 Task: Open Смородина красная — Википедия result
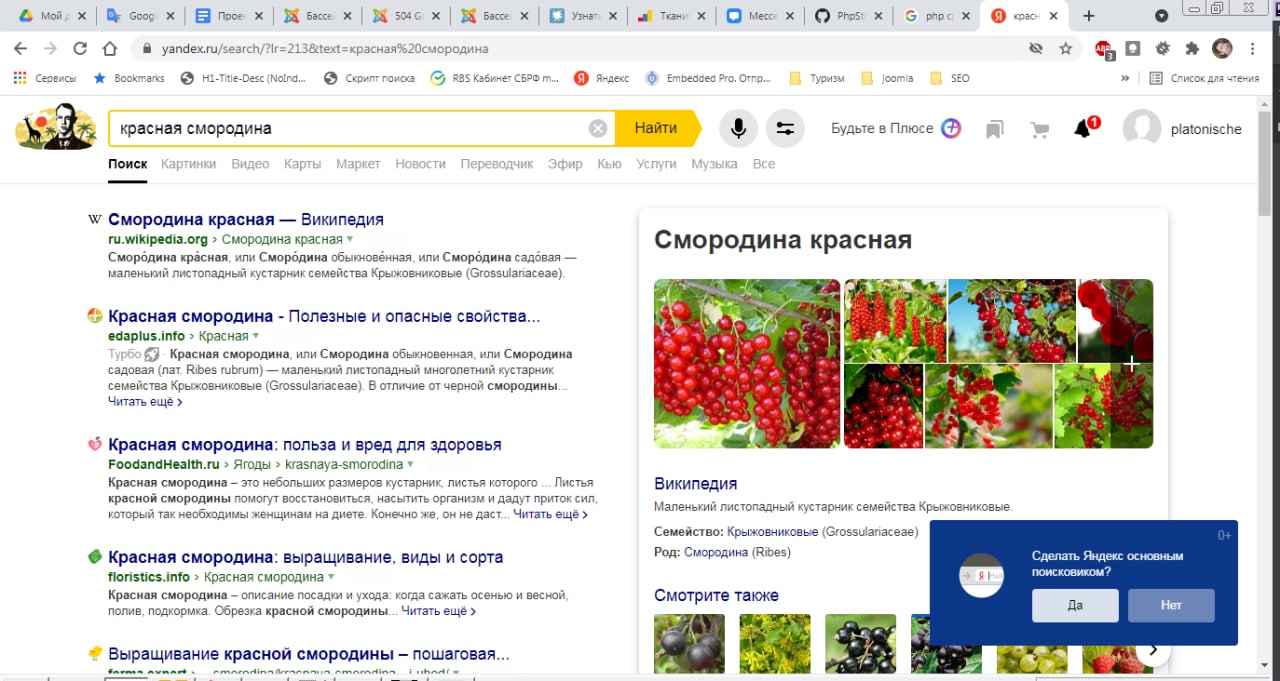pos(246,220)
